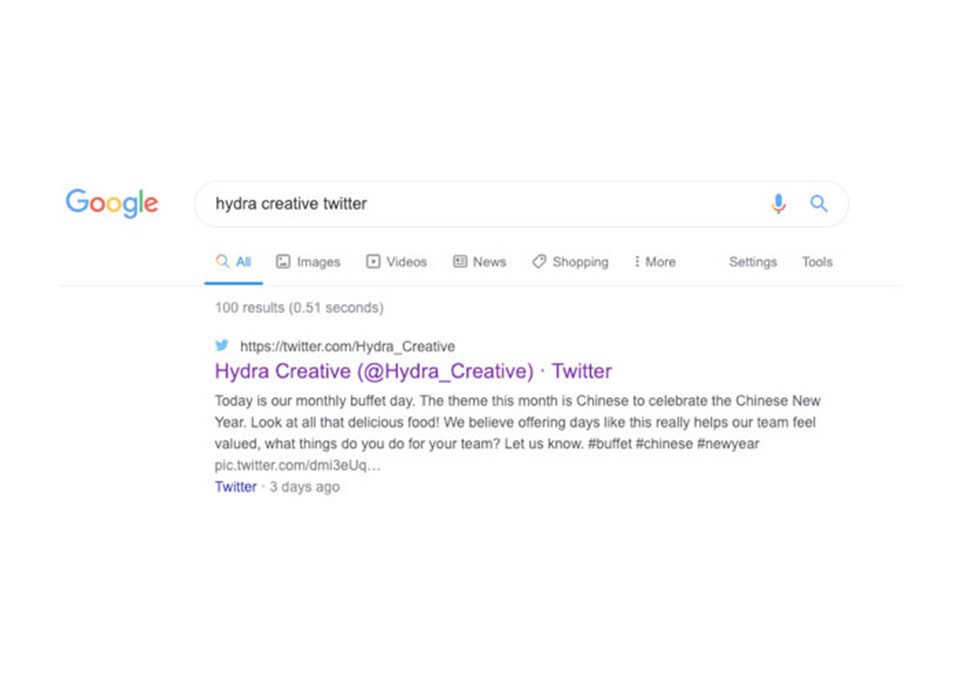Click the Shopping tab label

coord(580,262)
